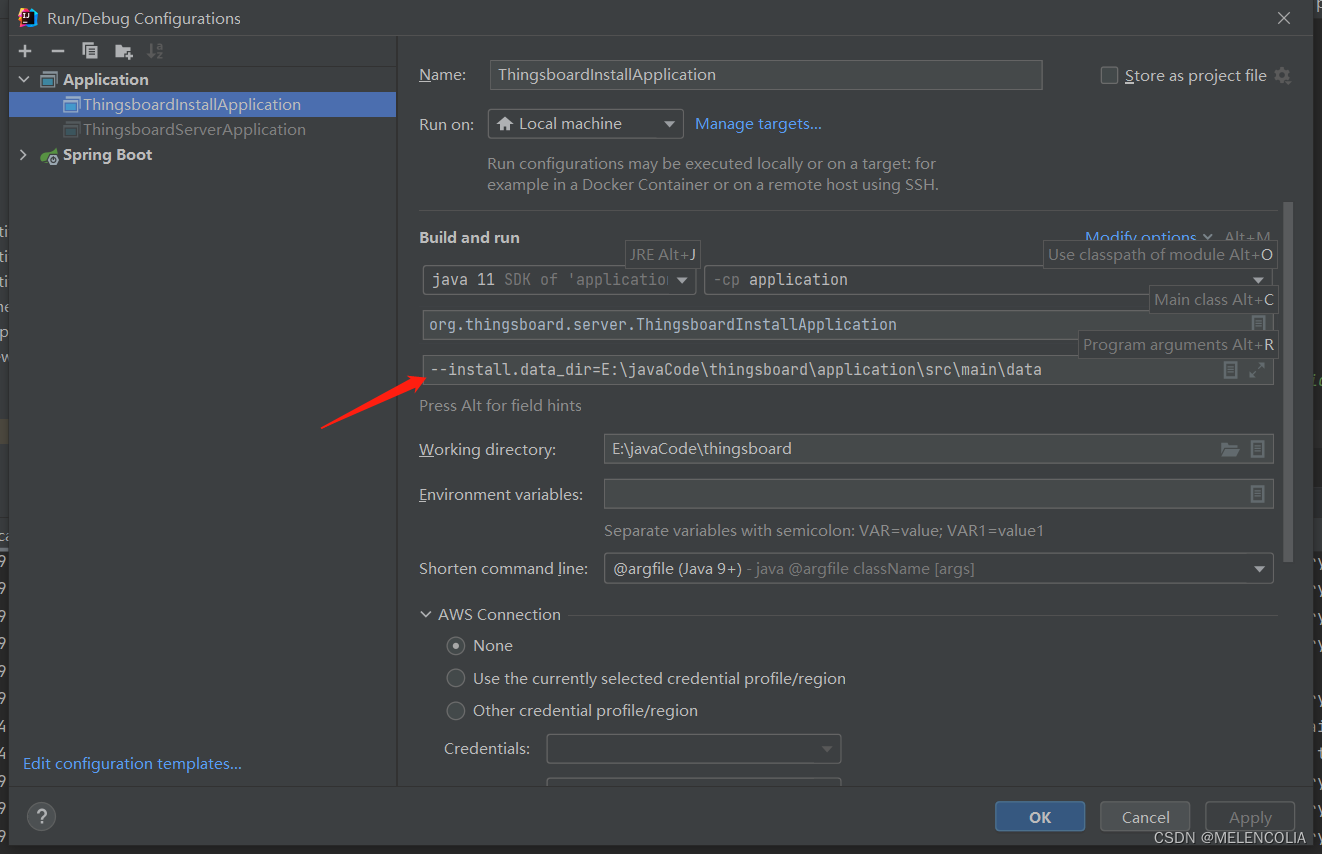The image size is (1322, 854).
Task: Enable Store as project file checkbox
Action: pyautogui.click(x=1109, y=75)
